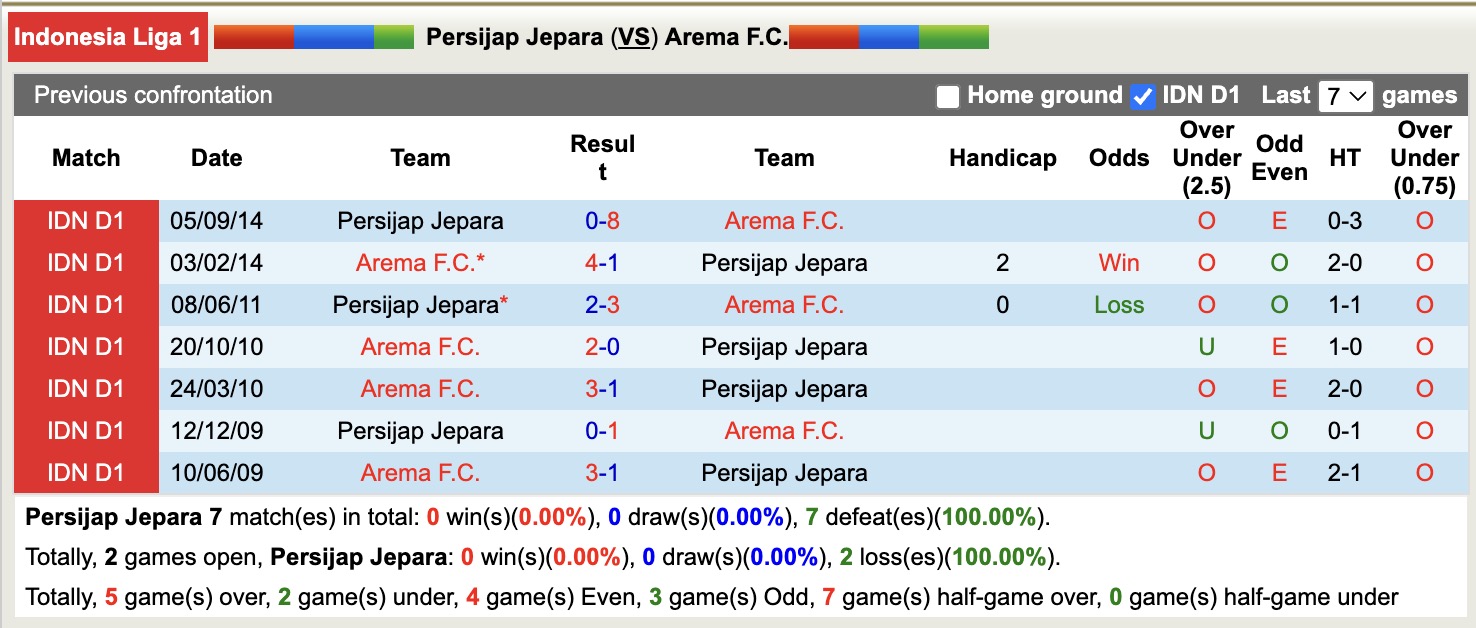Screen dimensions: 1476x628
Task: Select the Handicap column header
Action: click(x=1002, y=157)
